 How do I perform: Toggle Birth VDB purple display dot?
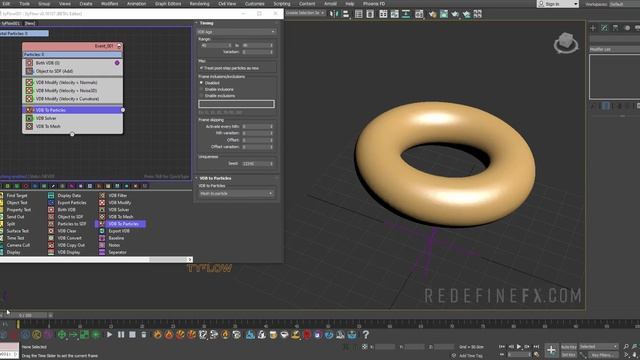(117, 63)
